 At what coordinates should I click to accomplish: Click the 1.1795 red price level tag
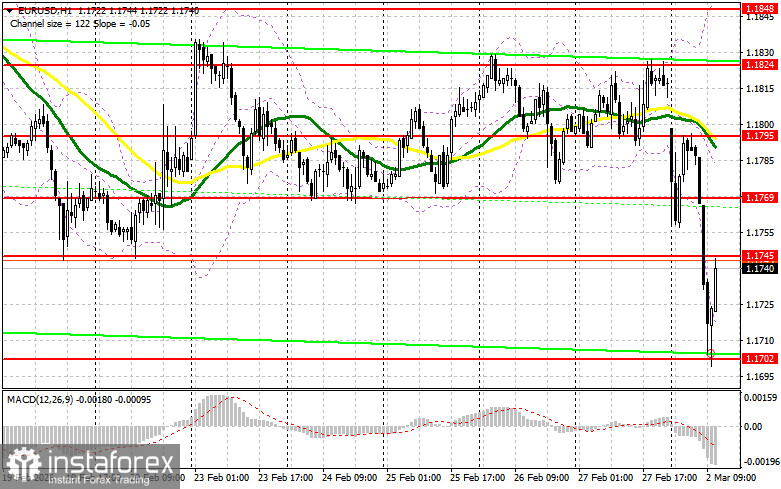point(760,135)
